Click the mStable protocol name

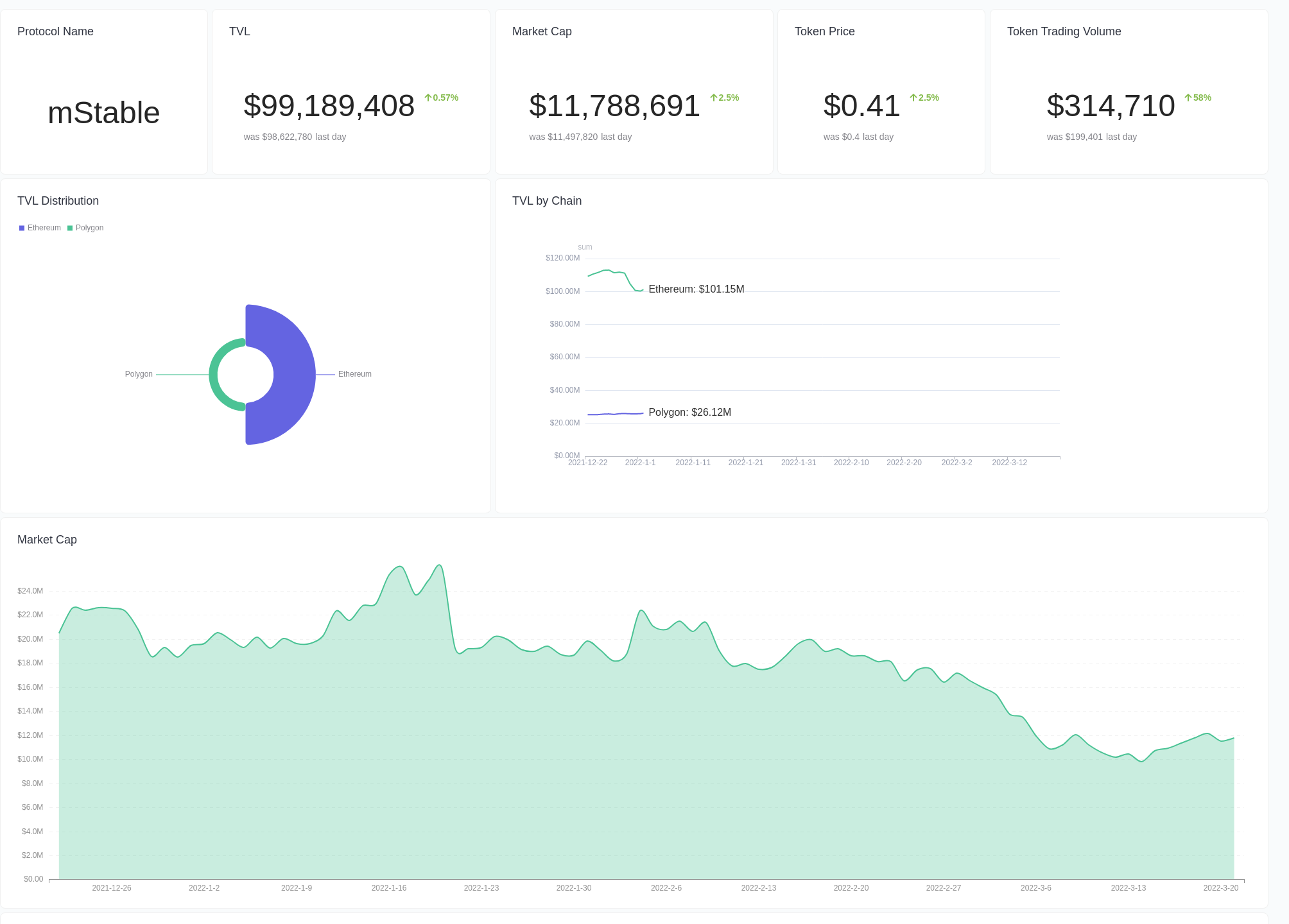[103, 112]
